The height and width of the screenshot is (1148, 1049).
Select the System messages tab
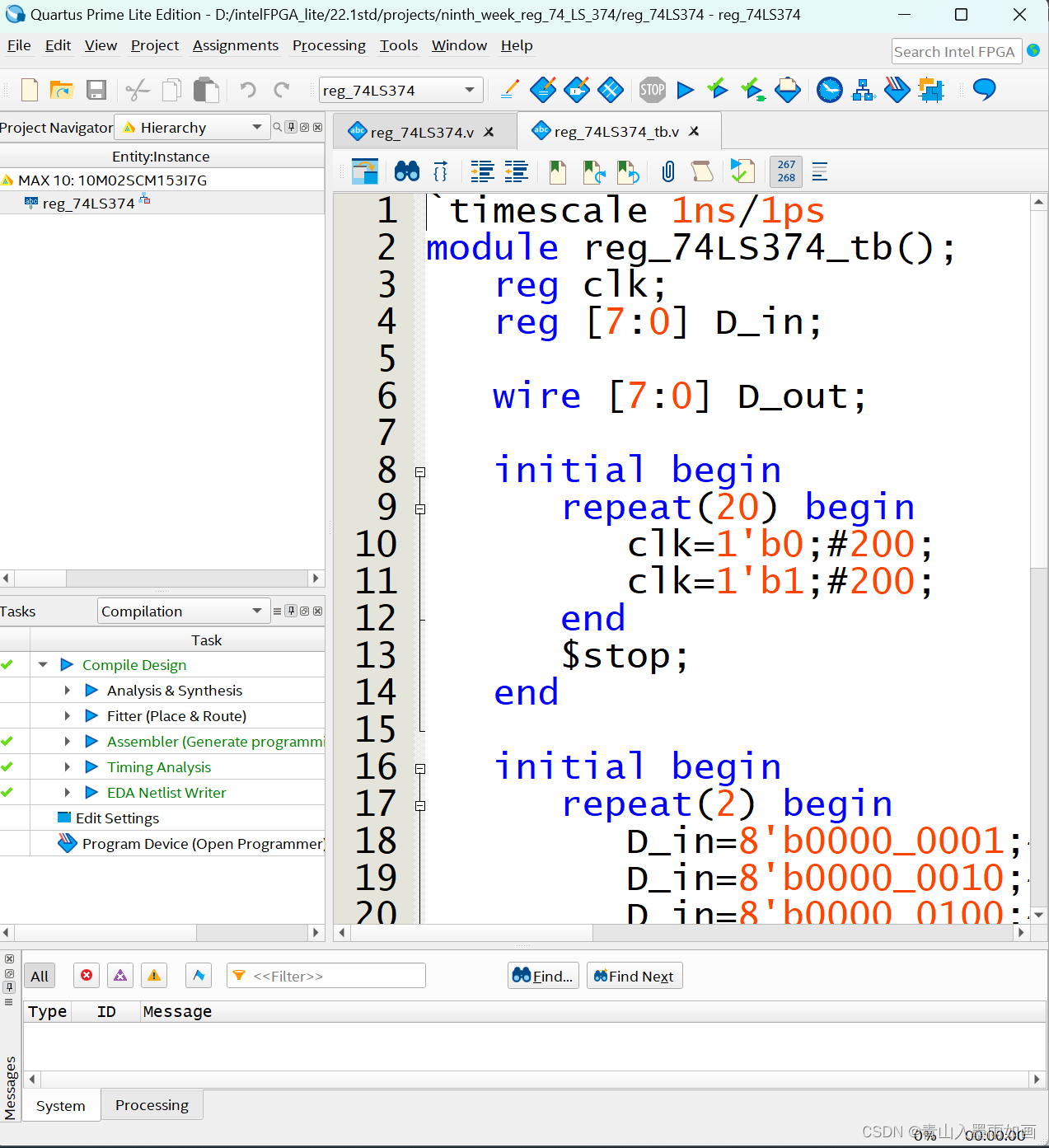pyautogui.click(x=60, y=1106)
